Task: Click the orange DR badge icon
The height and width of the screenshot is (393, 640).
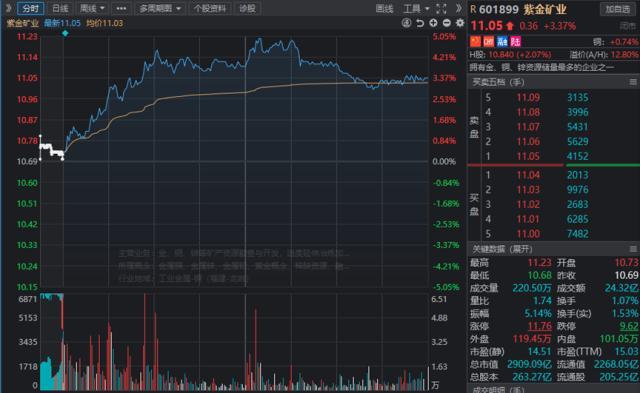Action: tap(489, 42)
